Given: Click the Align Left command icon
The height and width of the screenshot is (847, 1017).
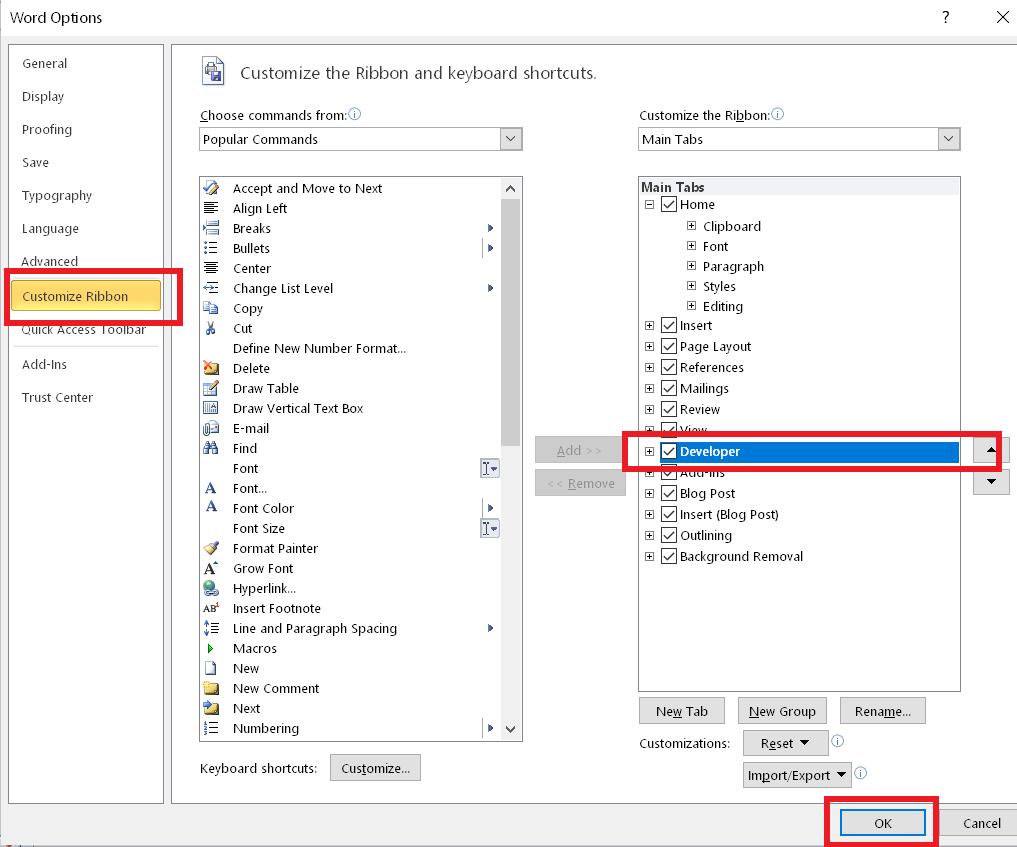Looking at the screenshot, I should click(211, 208).
